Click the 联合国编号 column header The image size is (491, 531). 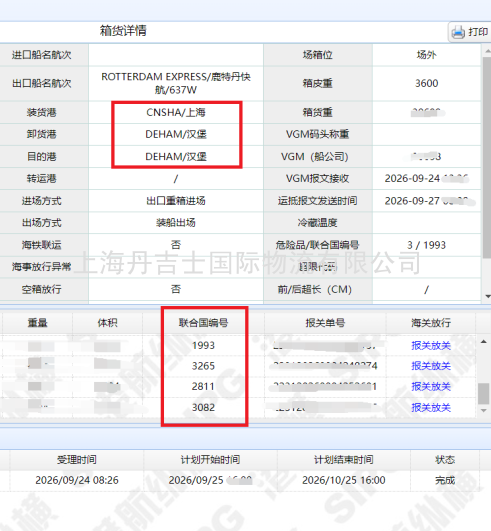point(203,323)
